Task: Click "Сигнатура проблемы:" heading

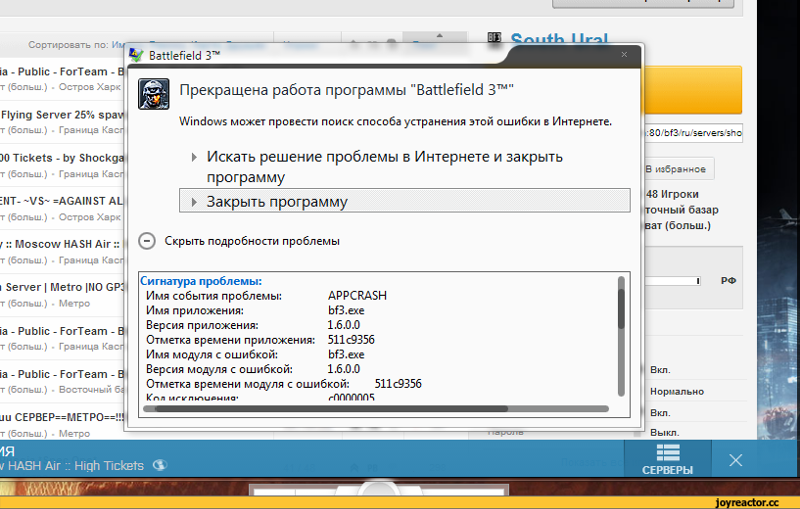Action: (x=201, y=281)
